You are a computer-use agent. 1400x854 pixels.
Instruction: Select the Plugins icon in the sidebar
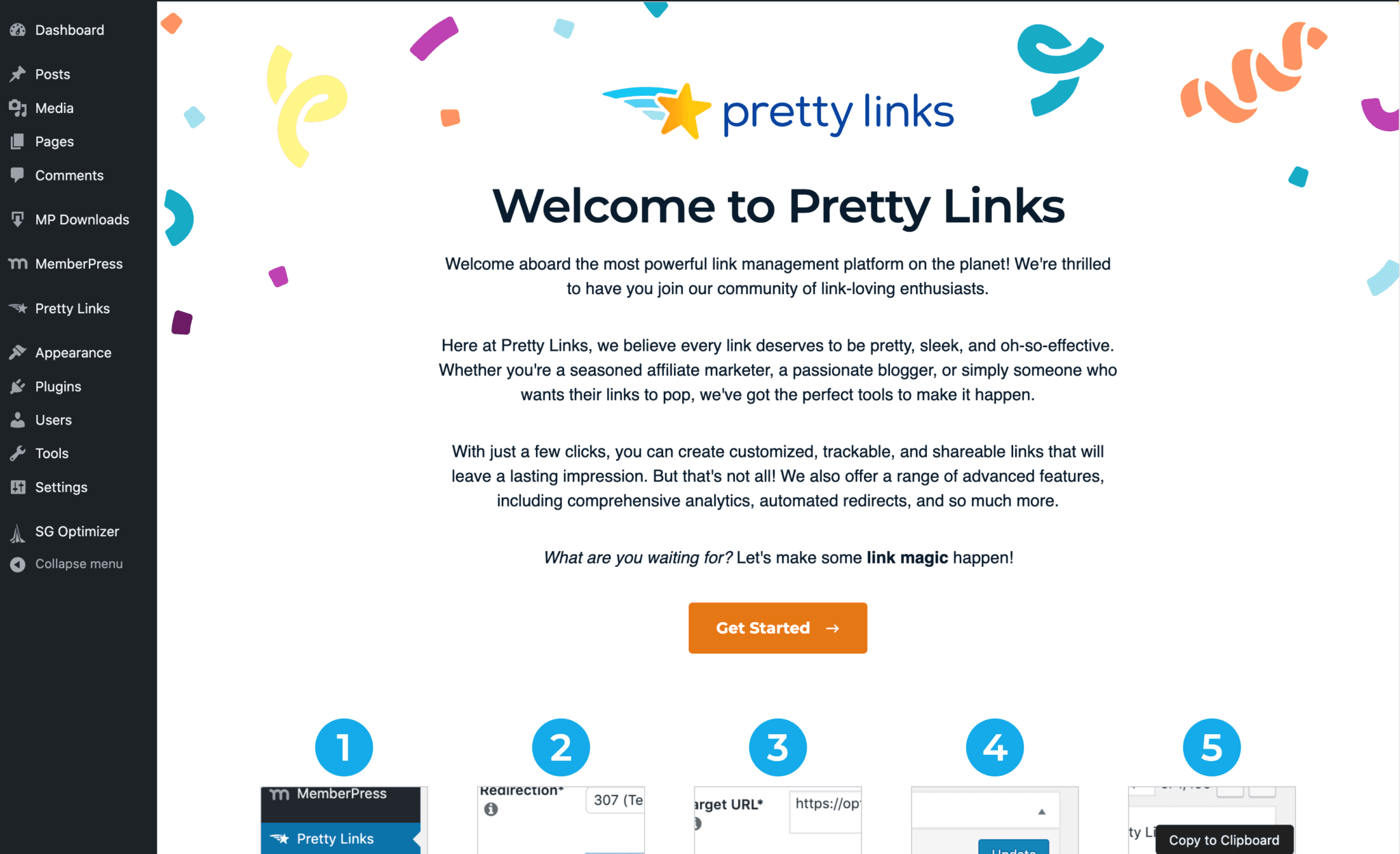[17, 386]
